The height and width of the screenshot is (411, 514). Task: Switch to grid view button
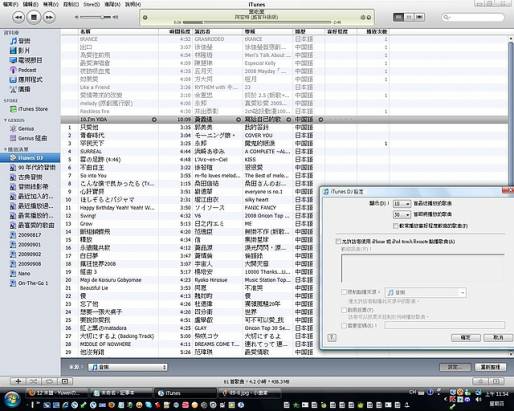(409, 17)
